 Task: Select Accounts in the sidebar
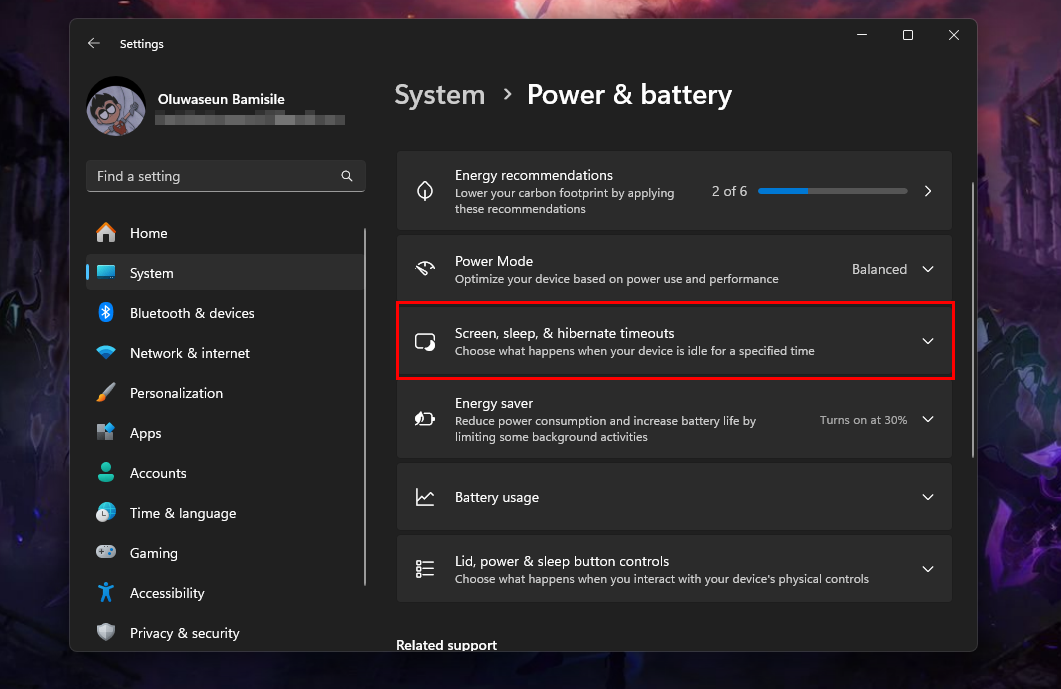(x=158, y=473)
